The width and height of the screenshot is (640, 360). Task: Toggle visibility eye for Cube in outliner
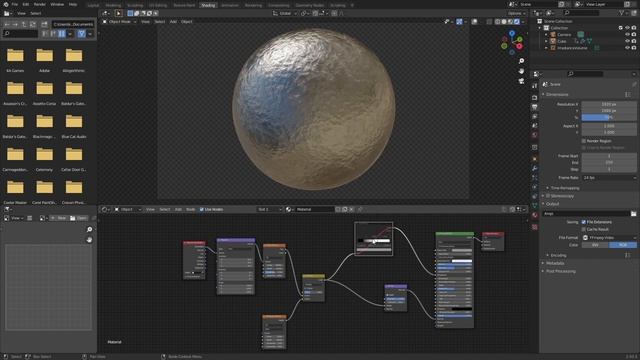(x=627, y=41)
